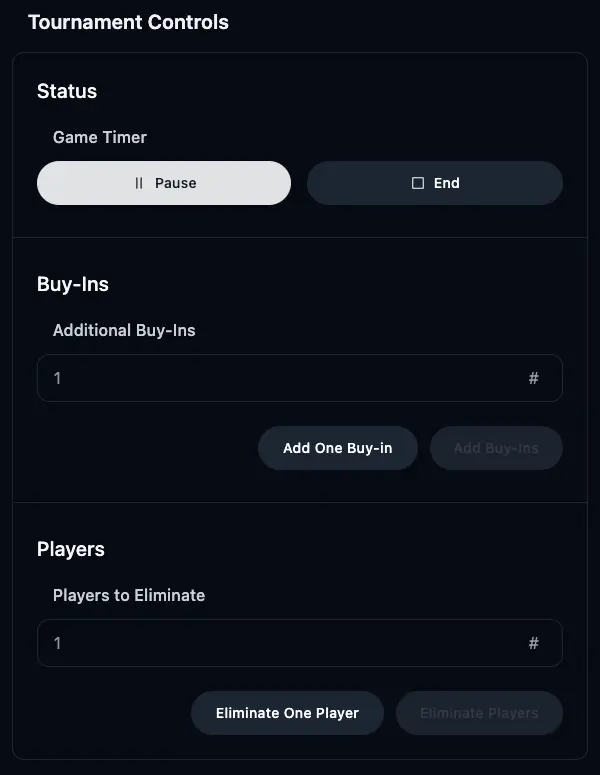Screen dimensions: 600x775
Task: Focus the Players to Eliminate number input
Action: pyautogui.click(x=280, y=643)
